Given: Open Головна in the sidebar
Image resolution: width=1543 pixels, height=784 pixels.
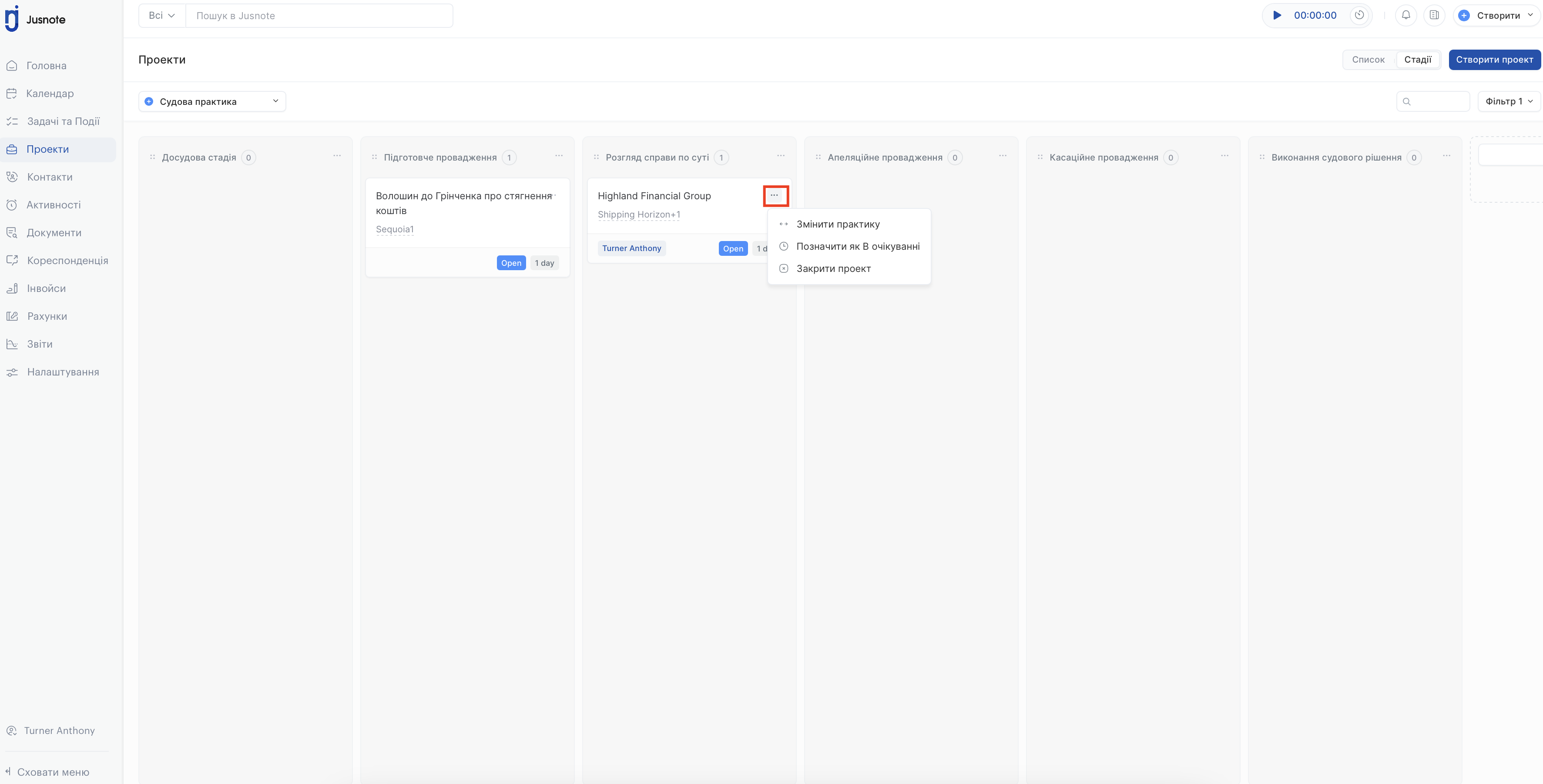Looking at the screenshot, I should point(46,66).
